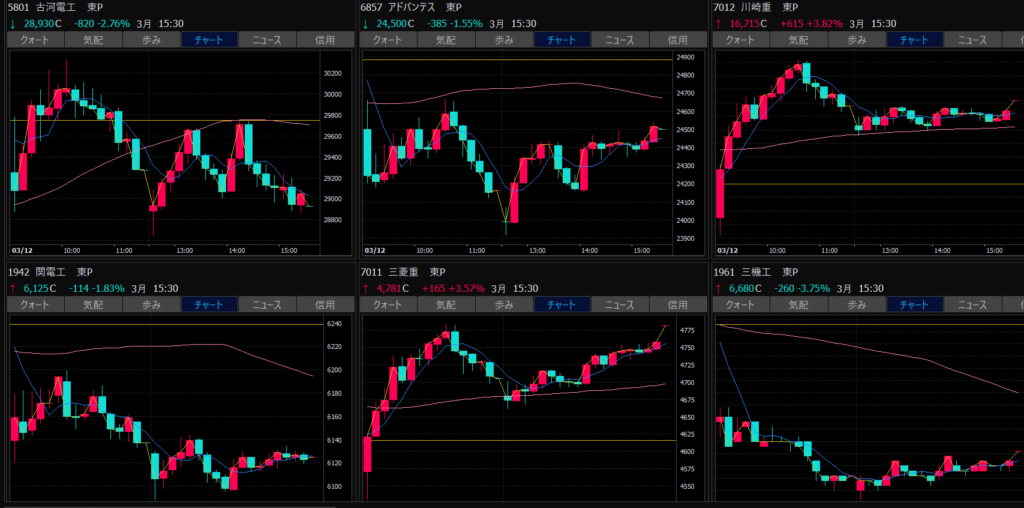1024x508 pixels.
Task: Select チャート tab in 三機工 panel
Action: [x=913, y=304]
